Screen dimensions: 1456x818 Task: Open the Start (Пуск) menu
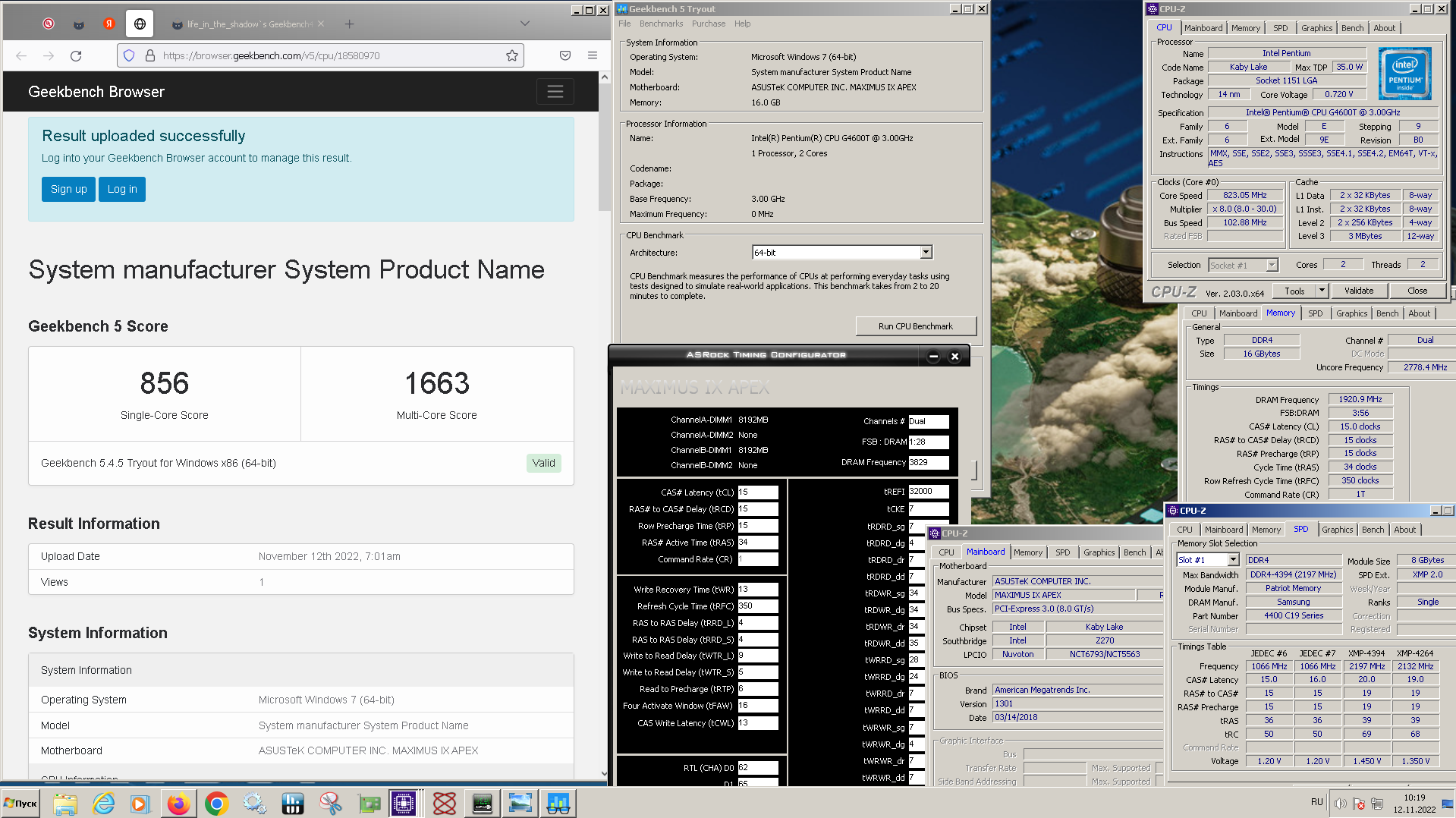point(21,803)
